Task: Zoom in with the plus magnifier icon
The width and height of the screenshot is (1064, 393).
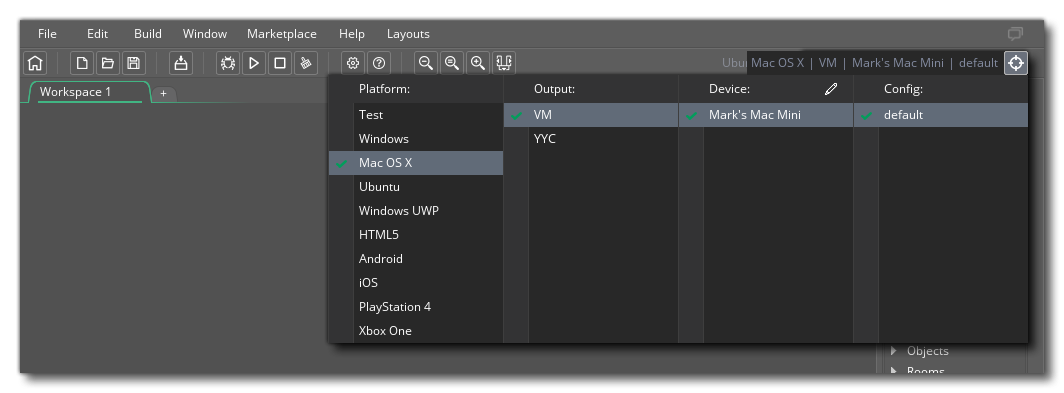Action: 478,63
